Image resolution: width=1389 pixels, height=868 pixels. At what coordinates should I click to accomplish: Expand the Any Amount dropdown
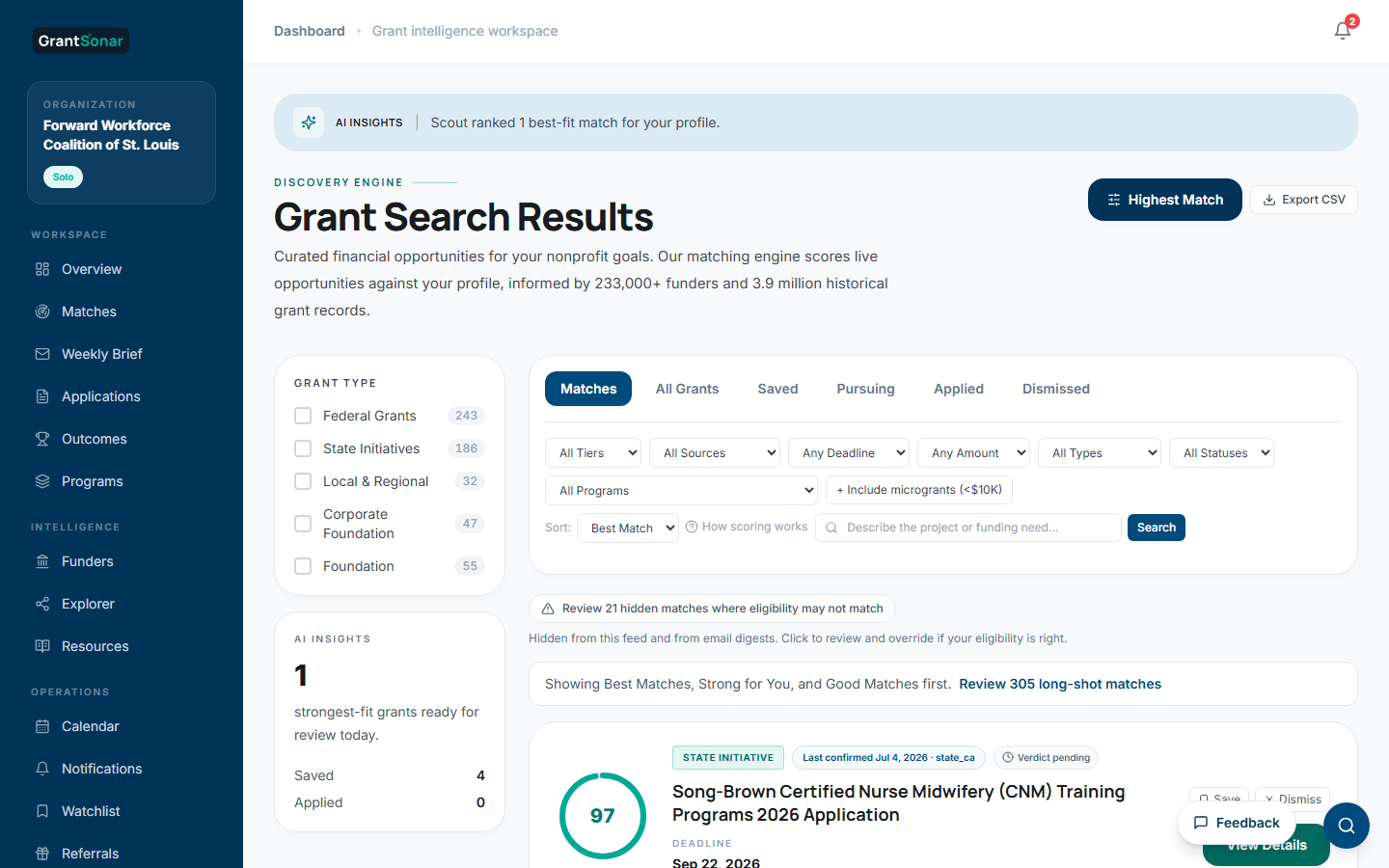click(974, 453)
